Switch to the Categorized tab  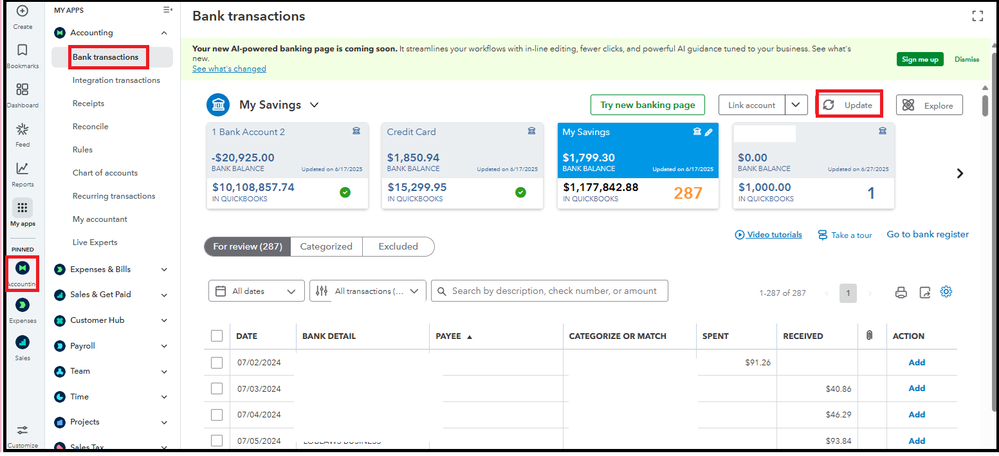[x=326, y=246]
